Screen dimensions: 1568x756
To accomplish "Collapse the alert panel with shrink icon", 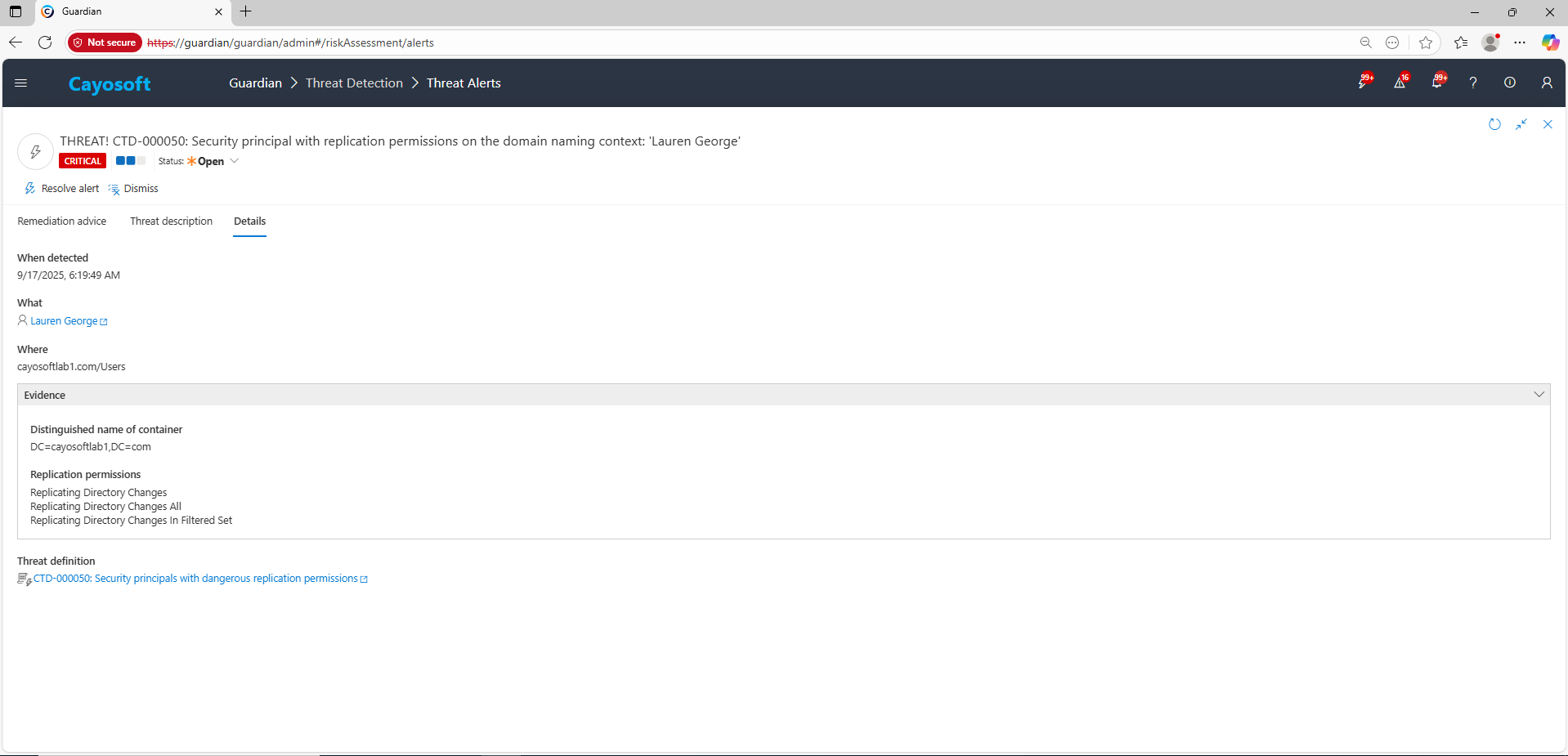I will (x=1521, y=124).
